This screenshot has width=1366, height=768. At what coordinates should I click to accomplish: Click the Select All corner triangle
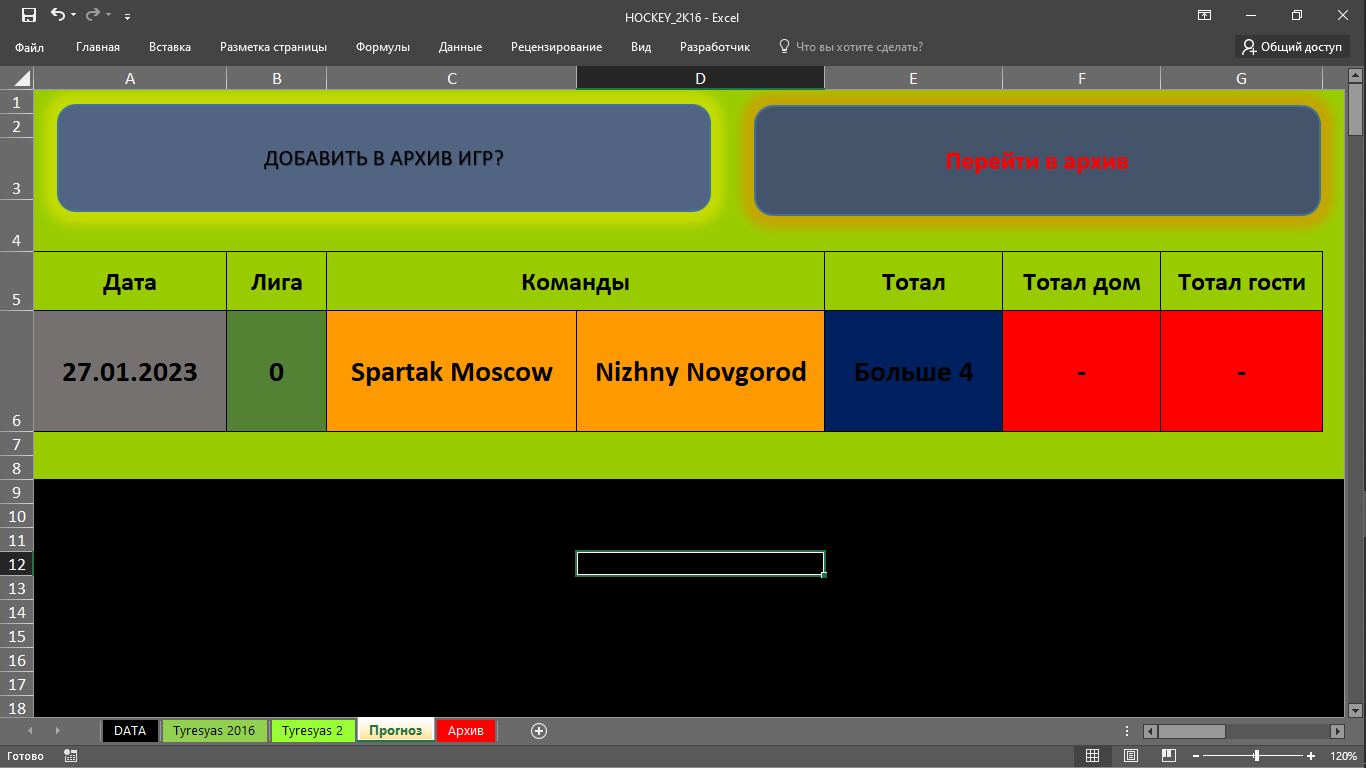tap(17, 78)
